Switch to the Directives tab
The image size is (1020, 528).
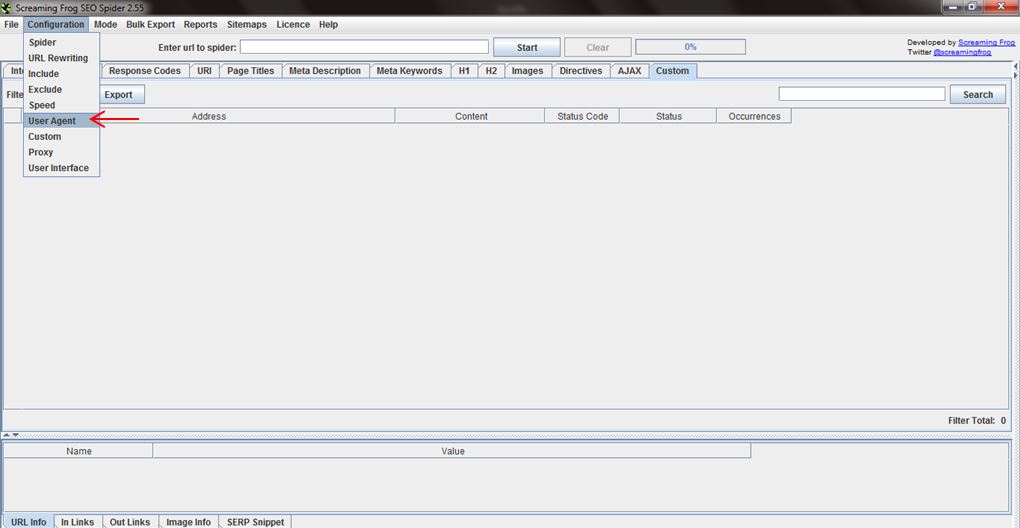pos(581,70)
